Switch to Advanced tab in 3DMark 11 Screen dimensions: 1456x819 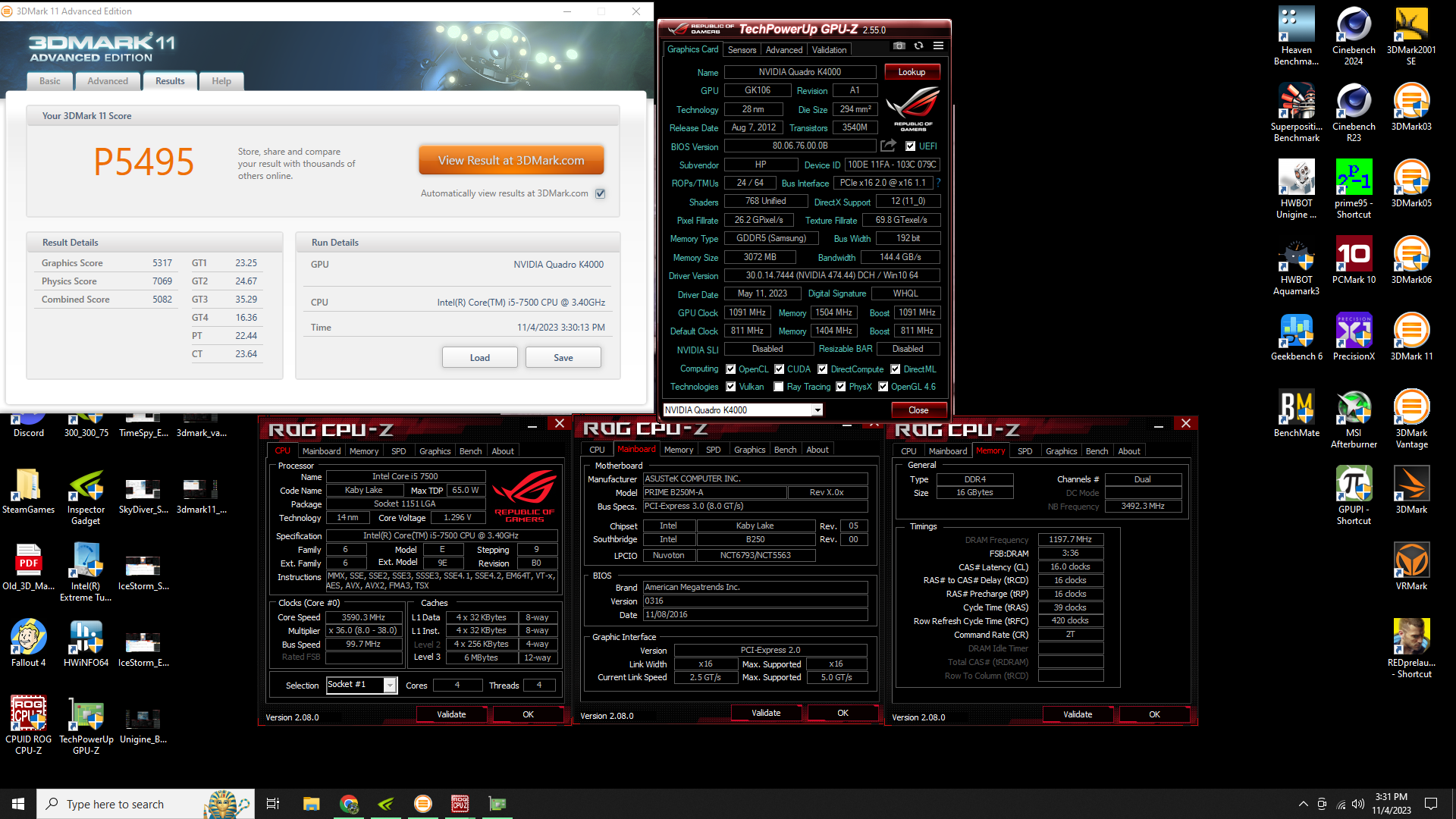click(x=108, y=81)
